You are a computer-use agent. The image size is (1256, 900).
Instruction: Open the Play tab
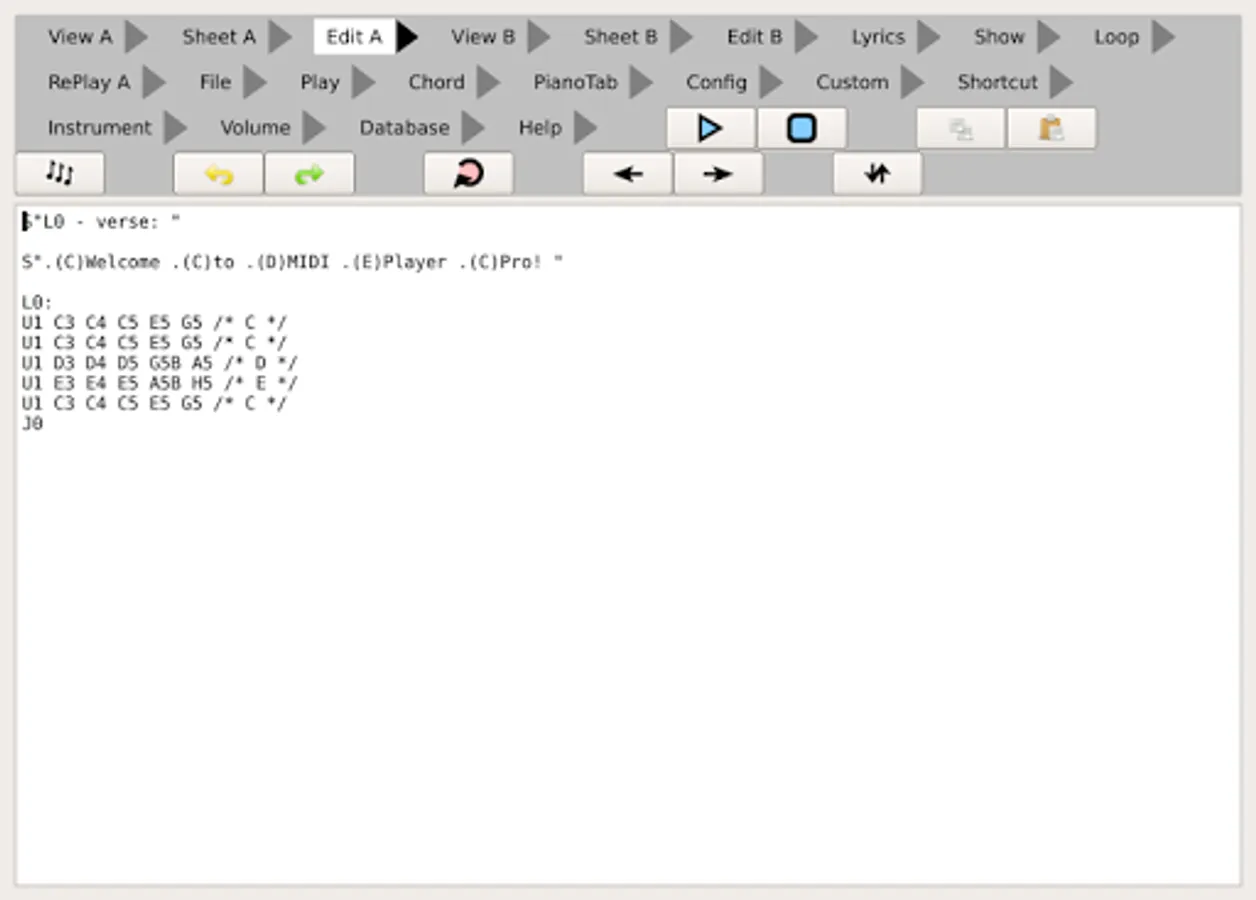tap(320, 82)
